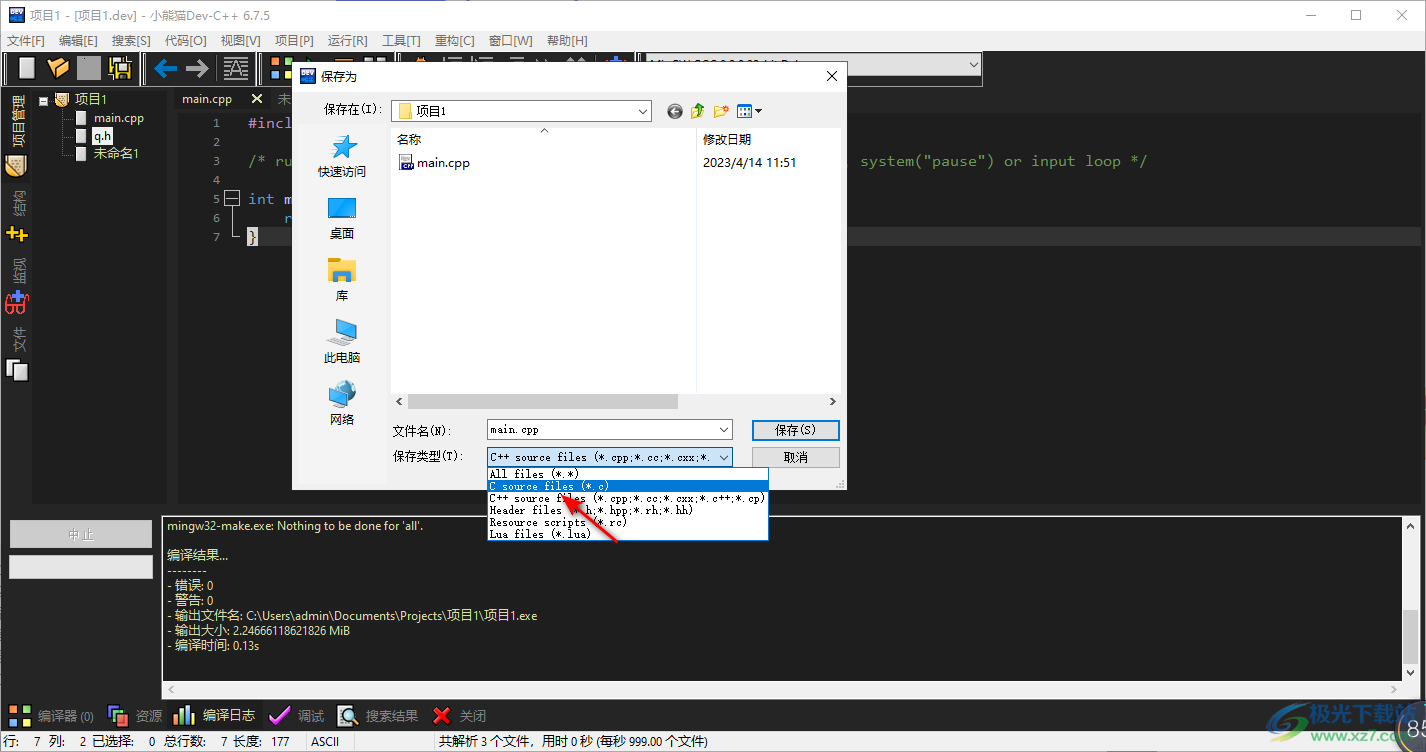Select main.cpp in the project tree
This screenshot has width=1426, height=752.
[x=119, y=118]
